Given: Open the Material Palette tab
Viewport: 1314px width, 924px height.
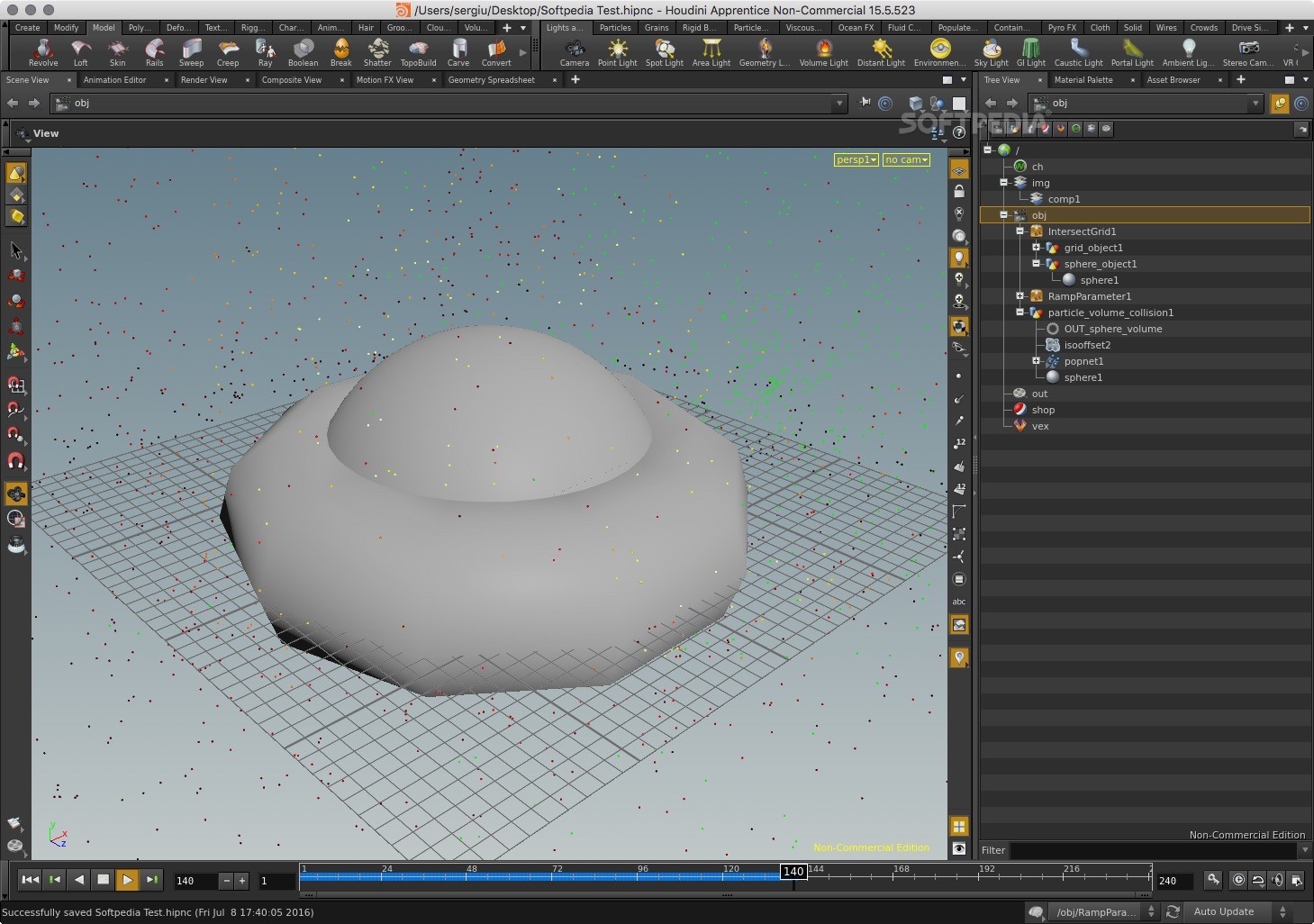Looking at the screenshot, I should 1083,80.
